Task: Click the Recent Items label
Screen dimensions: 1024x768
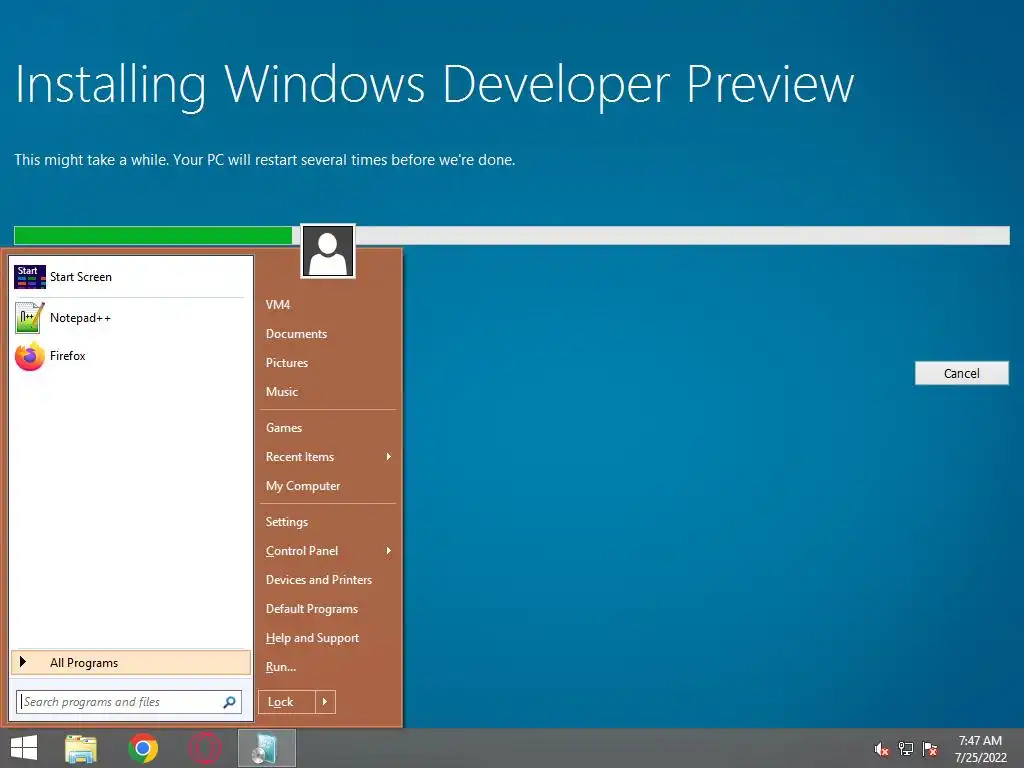Action: click(300, 456)
